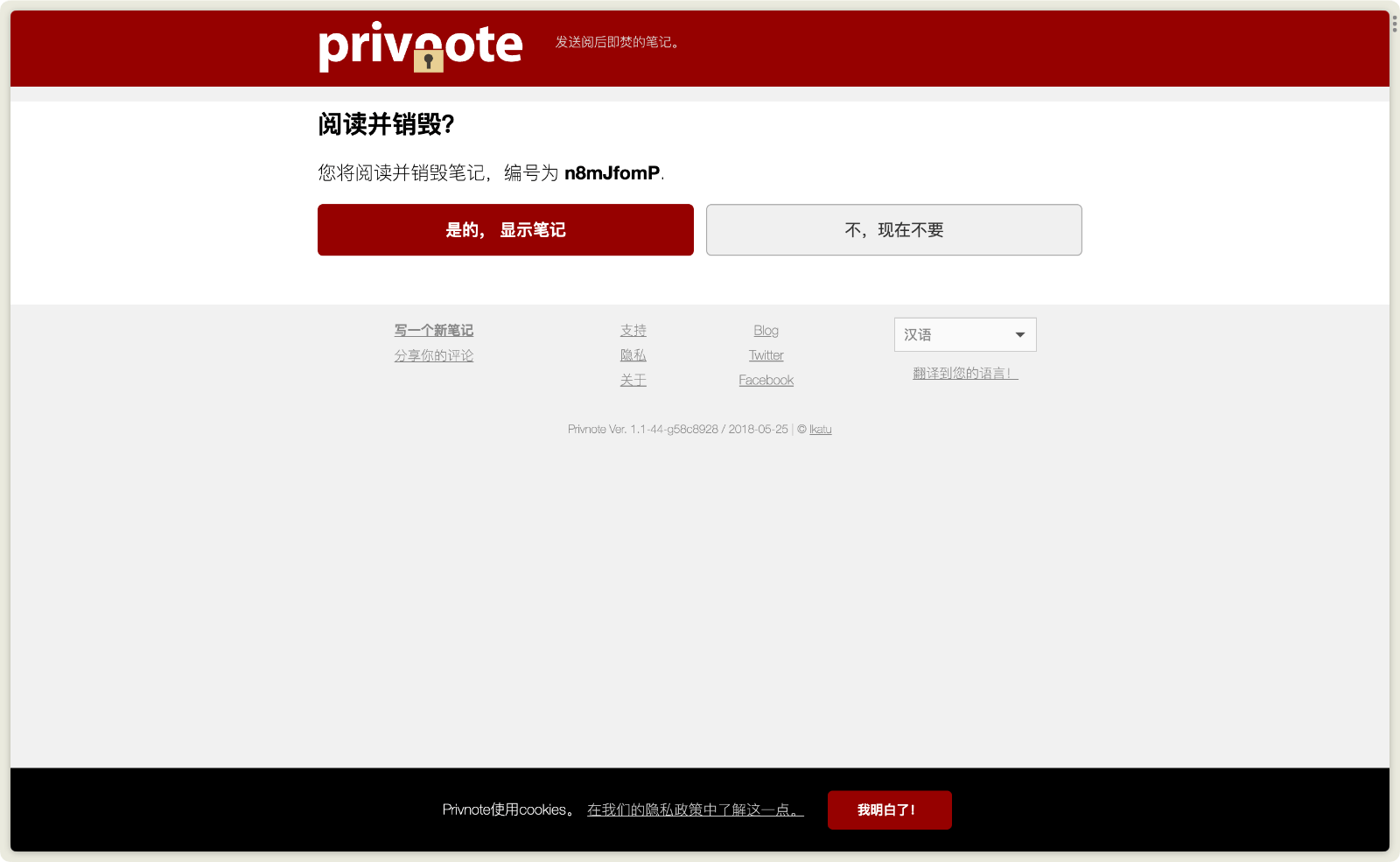This screenshot has width=1400, height=862.
Task: Click the padlock icon in the logo
Action: [x=428, y=60]
